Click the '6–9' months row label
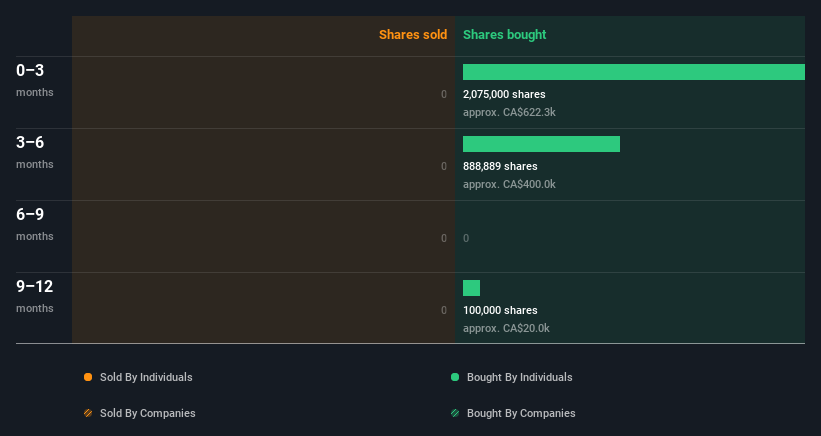821x436 pixels. pos(35,224)
